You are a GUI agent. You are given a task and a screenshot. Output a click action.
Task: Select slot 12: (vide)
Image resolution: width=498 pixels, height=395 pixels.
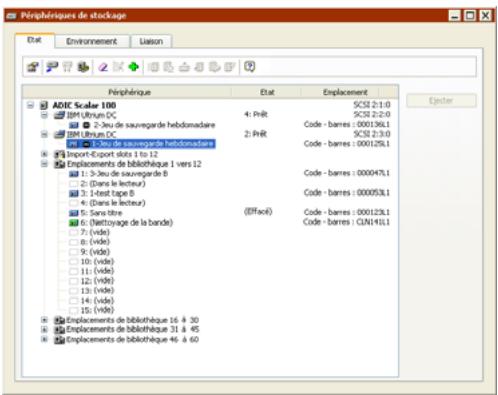[97, 281]
